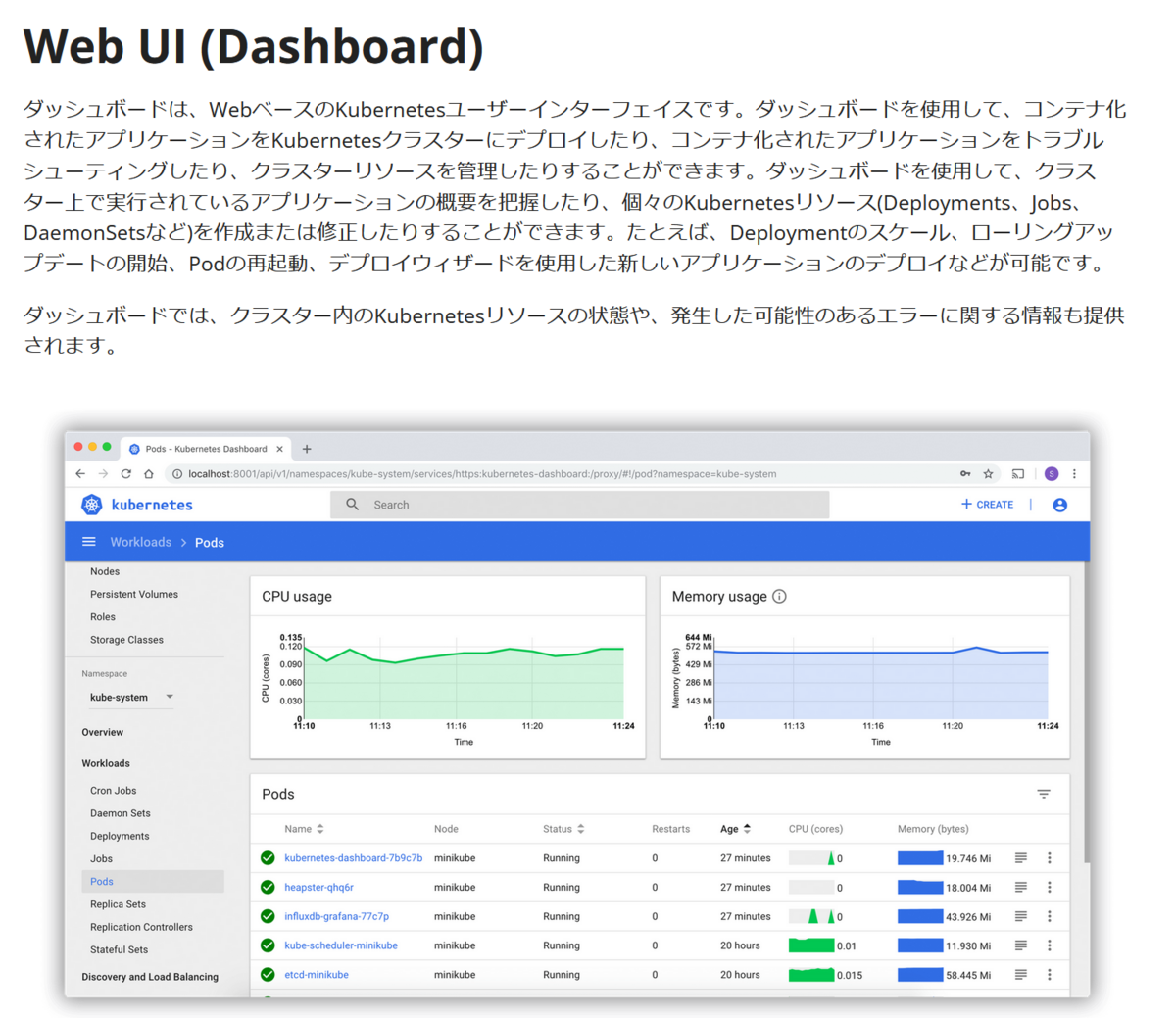This screenshot has width=1176, height=1018.
Task: Open Storage Classes in sidebar
Action: [126, 640]
